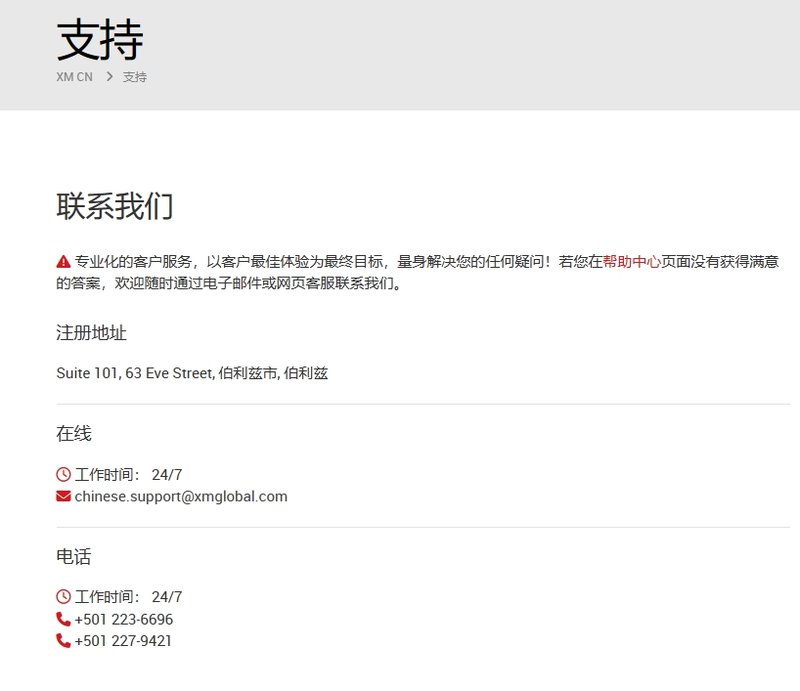The image size is (800, 691).
Task: Click the clock icon in the 电话 section
Action: 61,597
